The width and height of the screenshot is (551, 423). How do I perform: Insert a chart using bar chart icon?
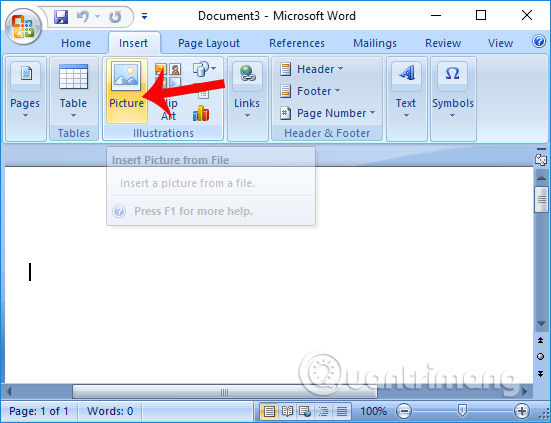click(201, 113)
